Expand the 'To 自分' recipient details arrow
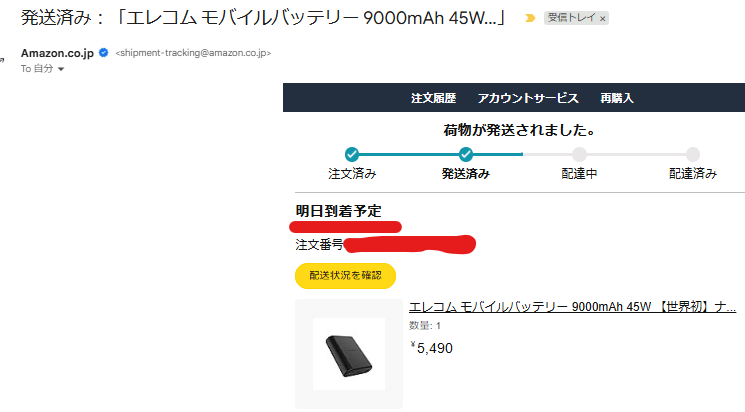This screenshot has height=412, width=745. pyautogui.click(x=61, y=70)
